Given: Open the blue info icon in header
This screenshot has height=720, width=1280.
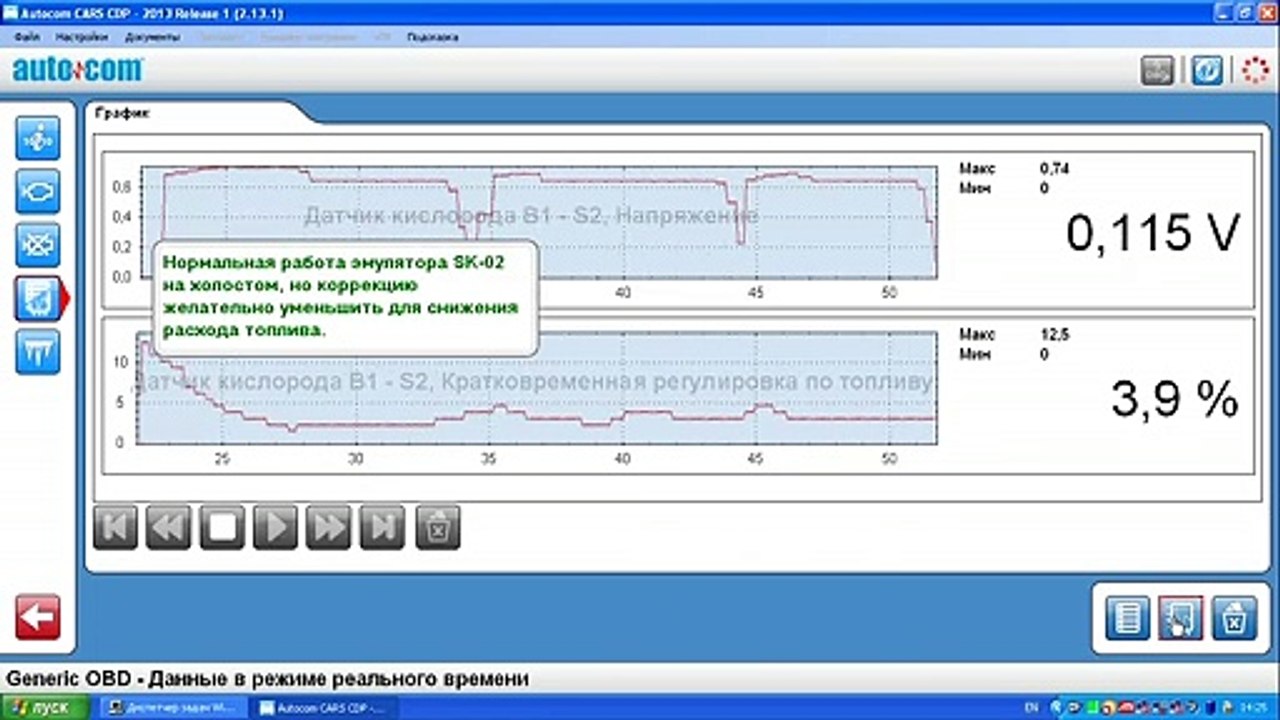Looking at the screenshot, I should click(1207, 71).
